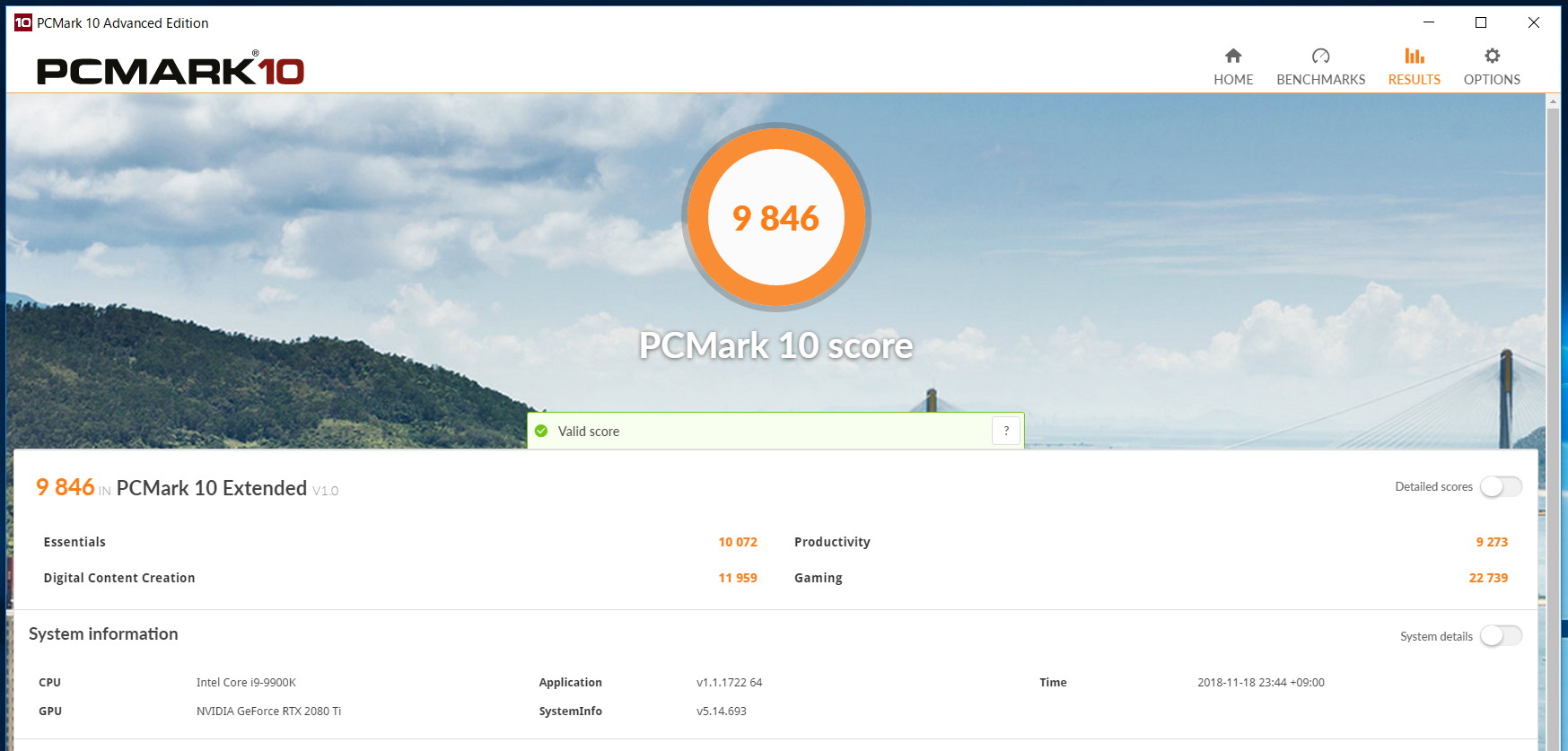Select the RESULTS tab
This screenshot has height=751, width=1568.
pyautogui.click(x=1415, y=66)
